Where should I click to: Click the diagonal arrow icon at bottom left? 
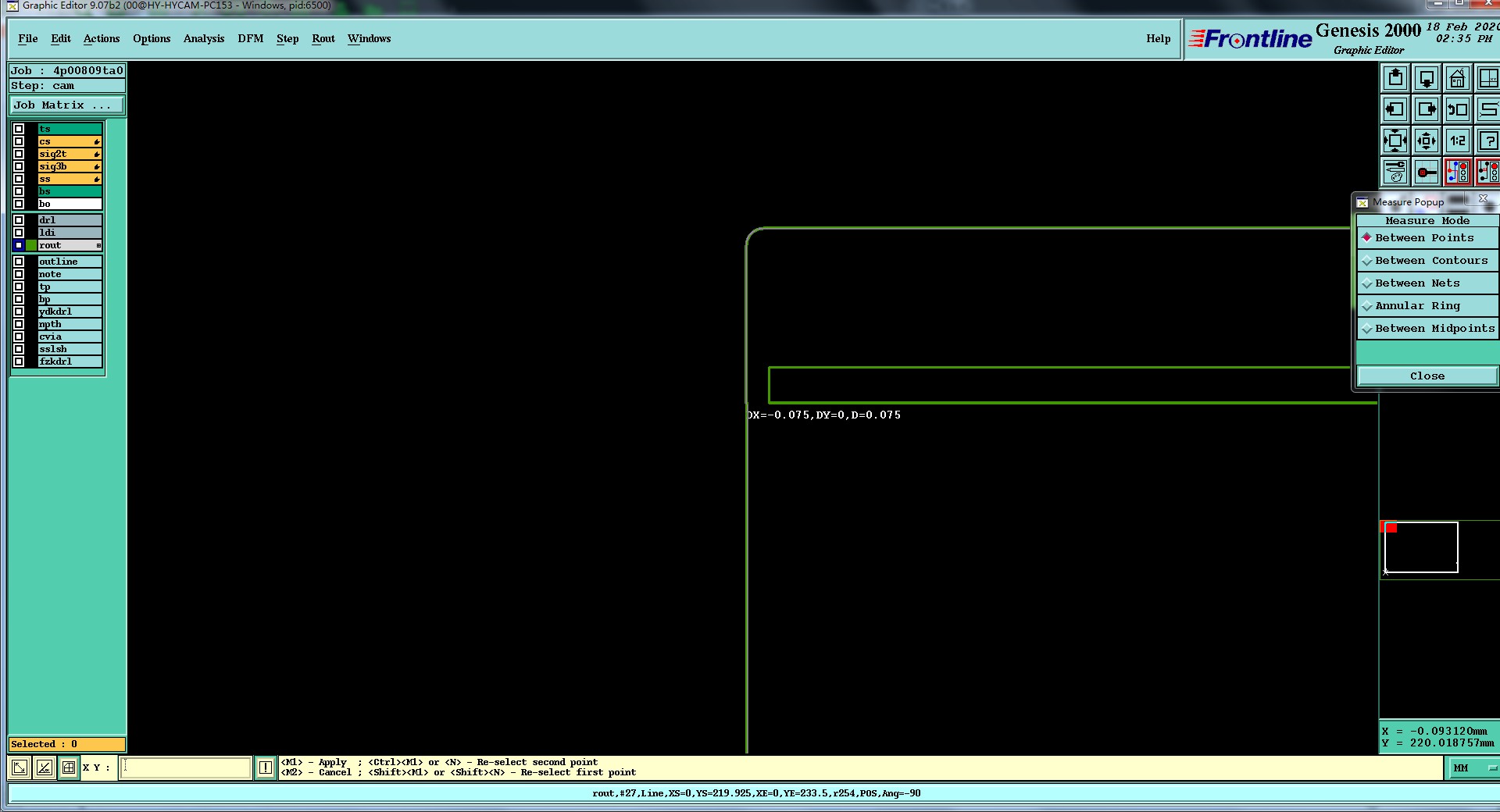pyautogui.click(x=20, y=767)
